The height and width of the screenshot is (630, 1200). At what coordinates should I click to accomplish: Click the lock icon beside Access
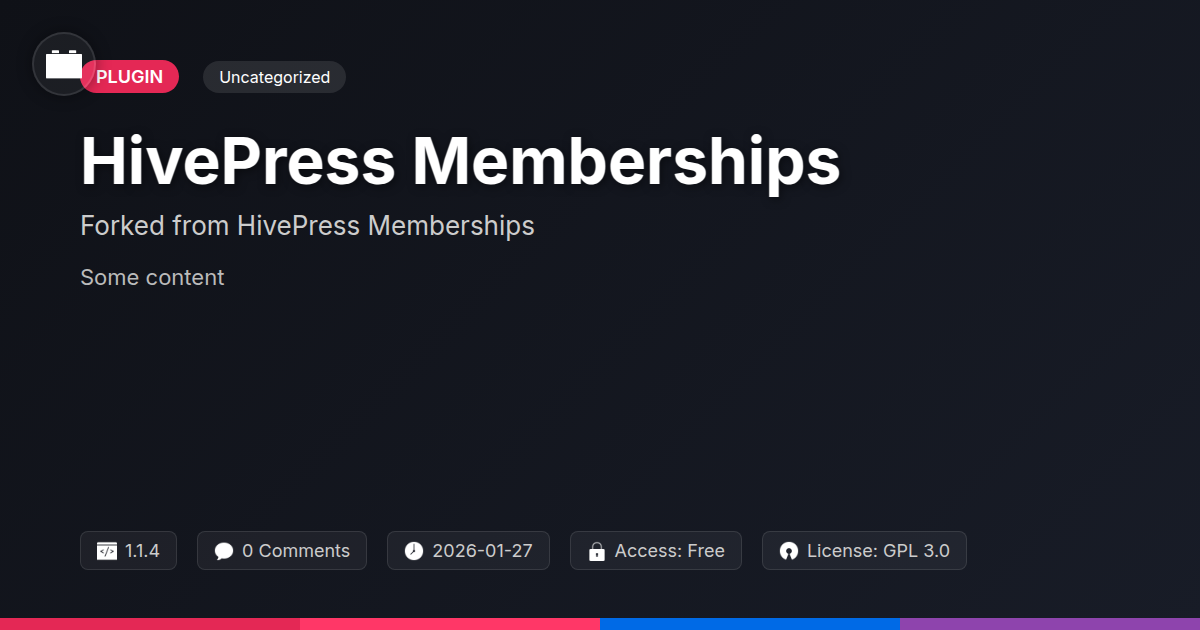point(597,551)
